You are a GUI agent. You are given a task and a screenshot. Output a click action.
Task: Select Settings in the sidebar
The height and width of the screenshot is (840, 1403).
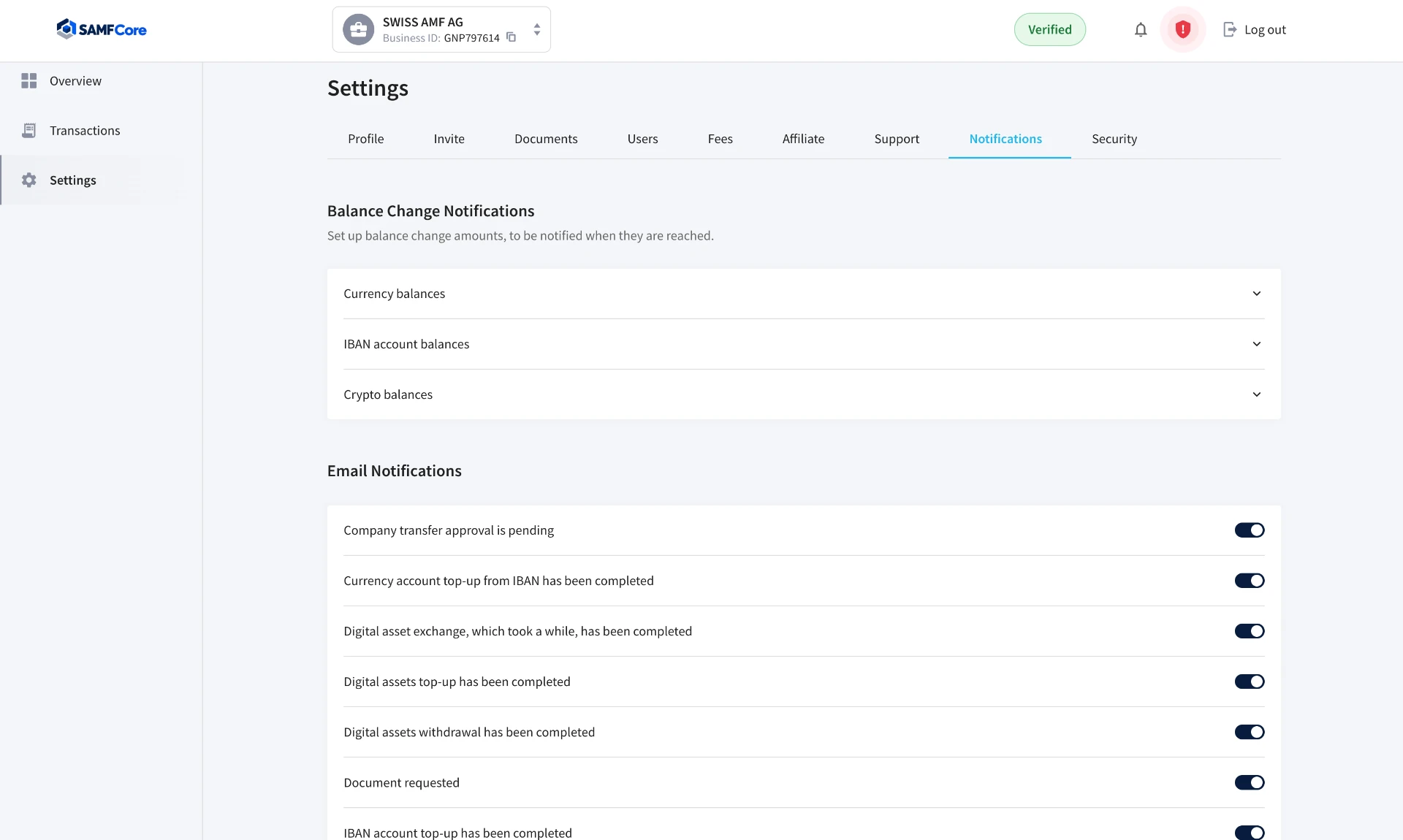click(x=73, y=180)
